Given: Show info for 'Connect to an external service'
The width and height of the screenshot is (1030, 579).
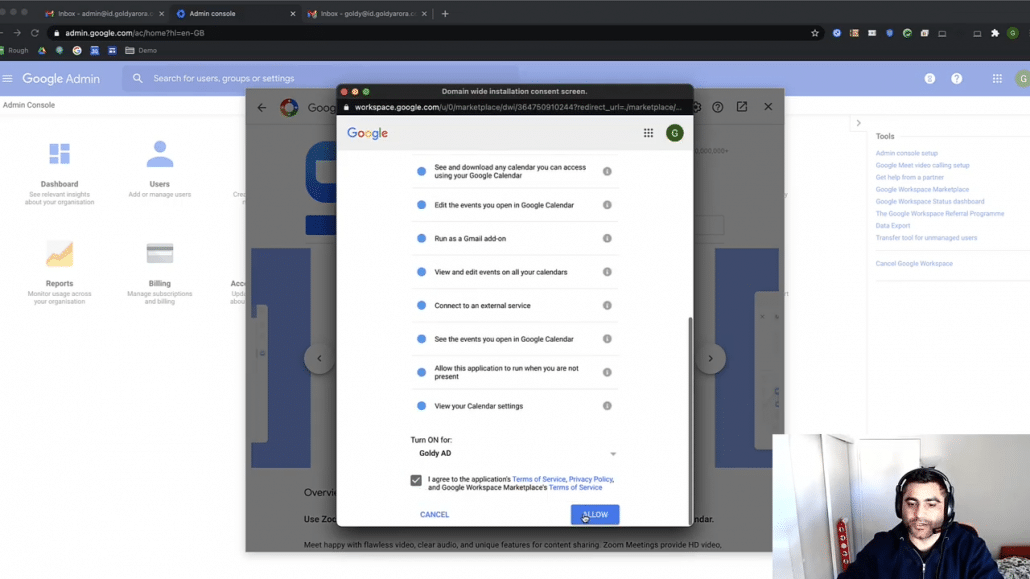Looking at the screenshot, I should 607,306.
